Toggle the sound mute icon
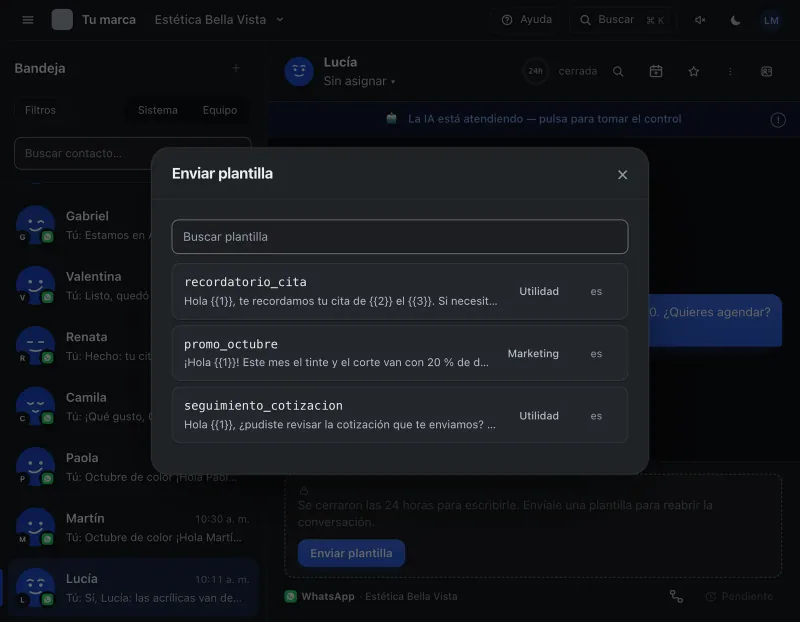This screenshot has width=800, height=622. pyautogui.click(x=700, y=20)
